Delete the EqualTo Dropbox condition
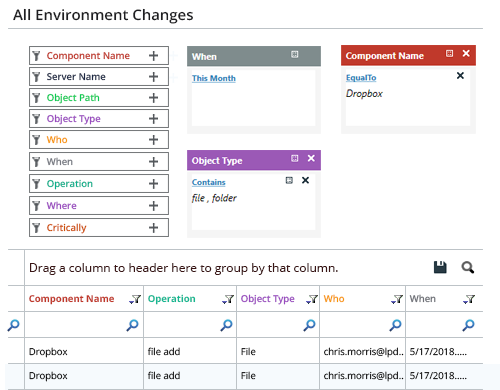This screenshot has height=390, width=500. pyautogui.click(x=460, y=76)
